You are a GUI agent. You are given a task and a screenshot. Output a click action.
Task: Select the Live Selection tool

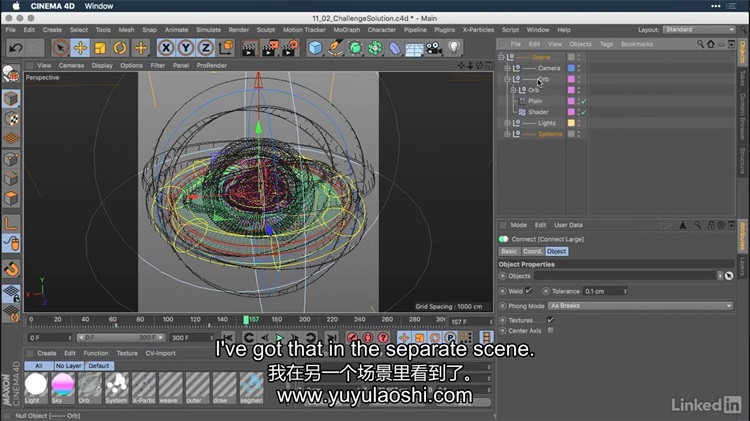[x=60, y=48]
